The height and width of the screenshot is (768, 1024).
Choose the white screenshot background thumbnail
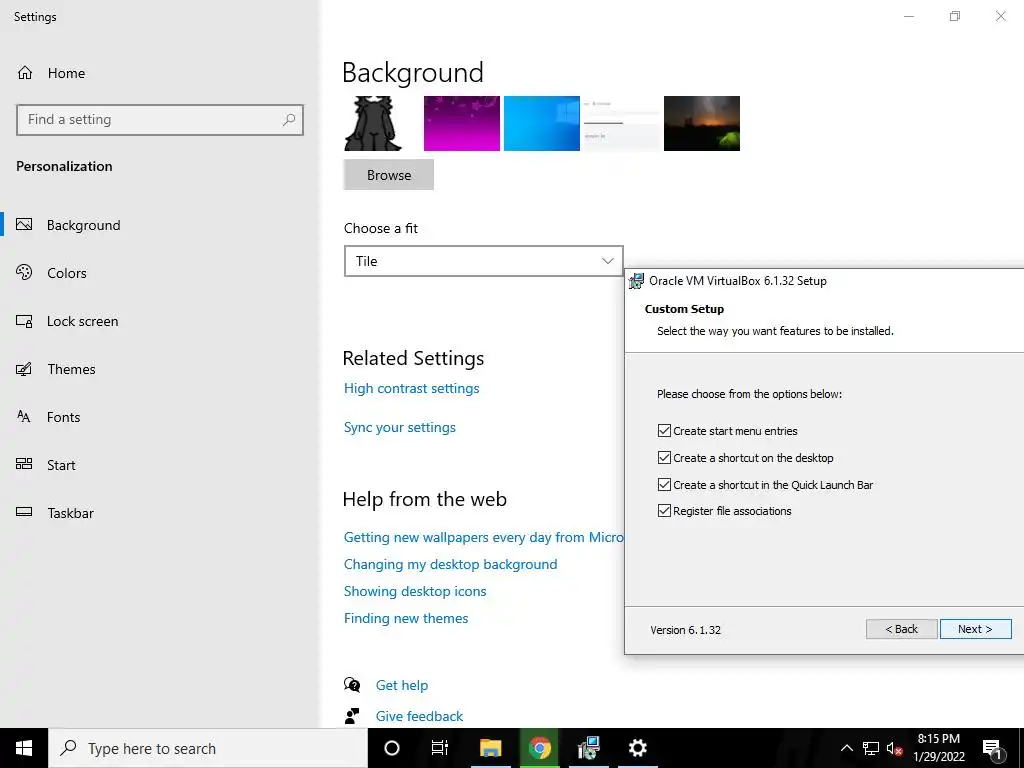pyautogui.click(x=622, y=123)
